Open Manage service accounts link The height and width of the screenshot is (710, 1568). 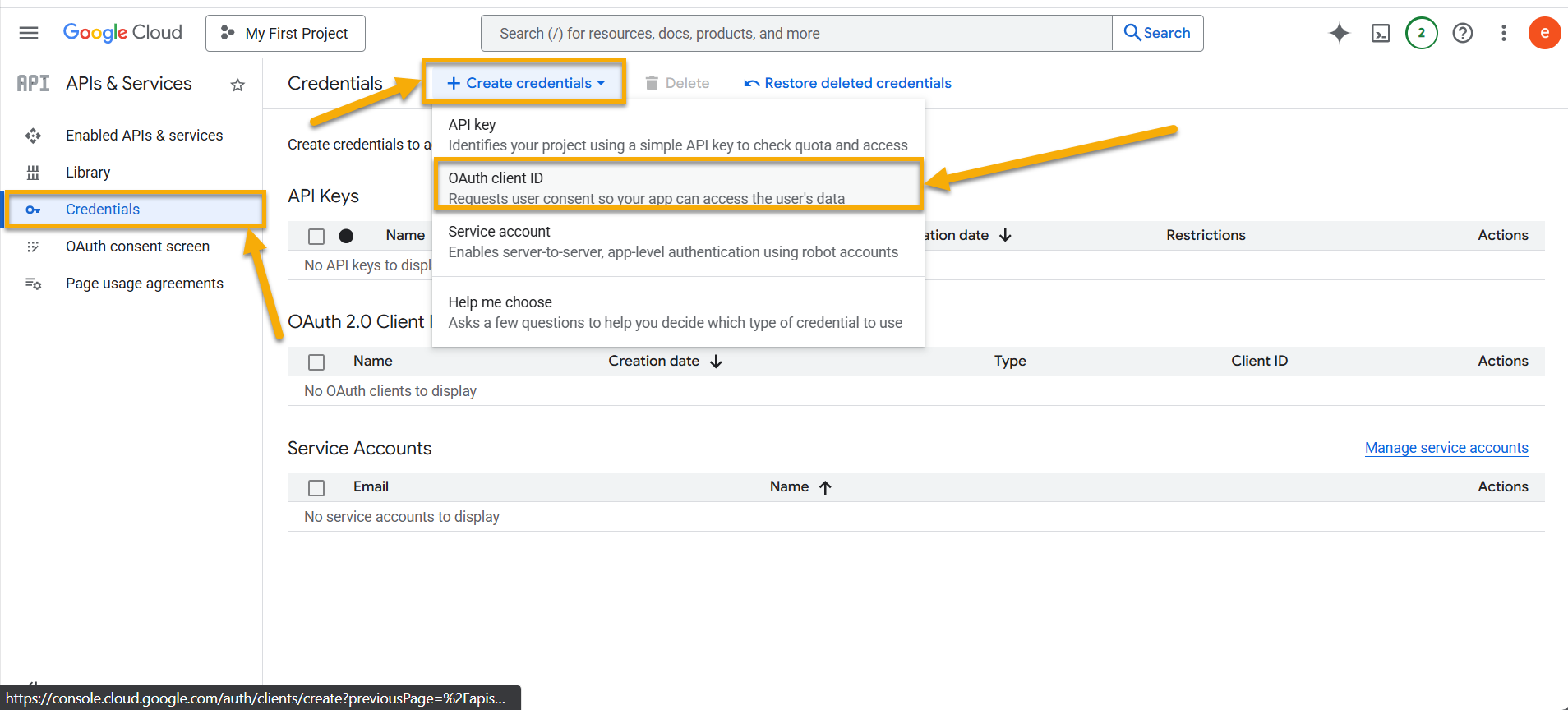click(x=1446, y=448)
